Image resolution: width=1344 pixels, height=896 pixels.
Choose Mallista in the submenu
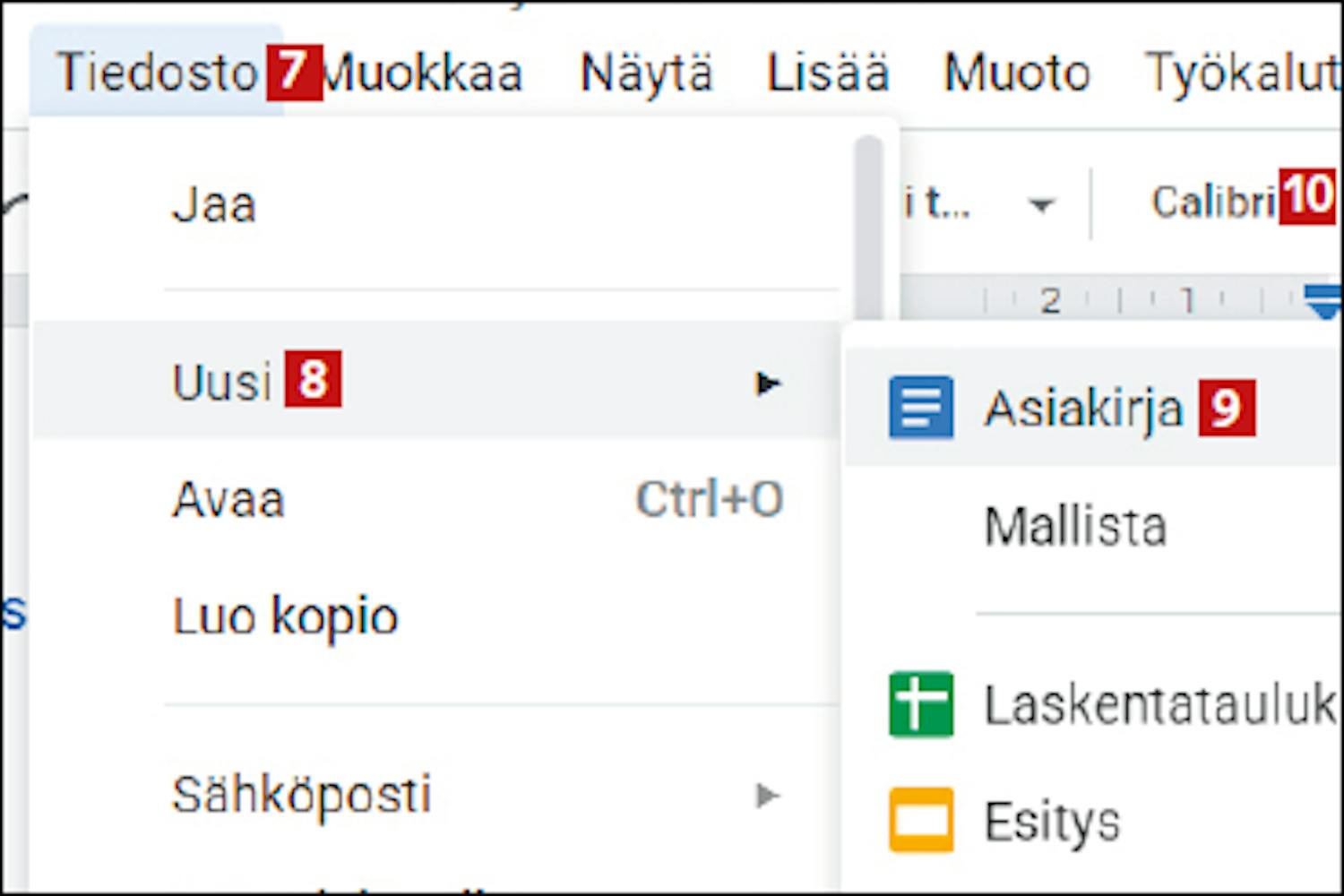click(x=1075, y=526)
